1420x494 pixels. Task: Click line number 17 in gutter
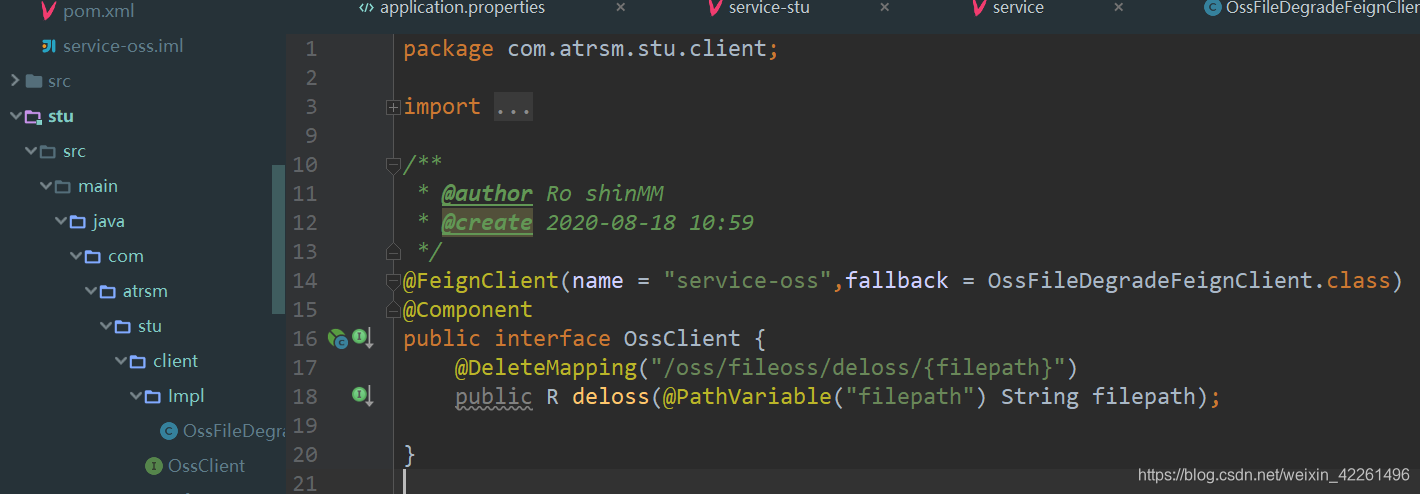(x=304, y=368)
